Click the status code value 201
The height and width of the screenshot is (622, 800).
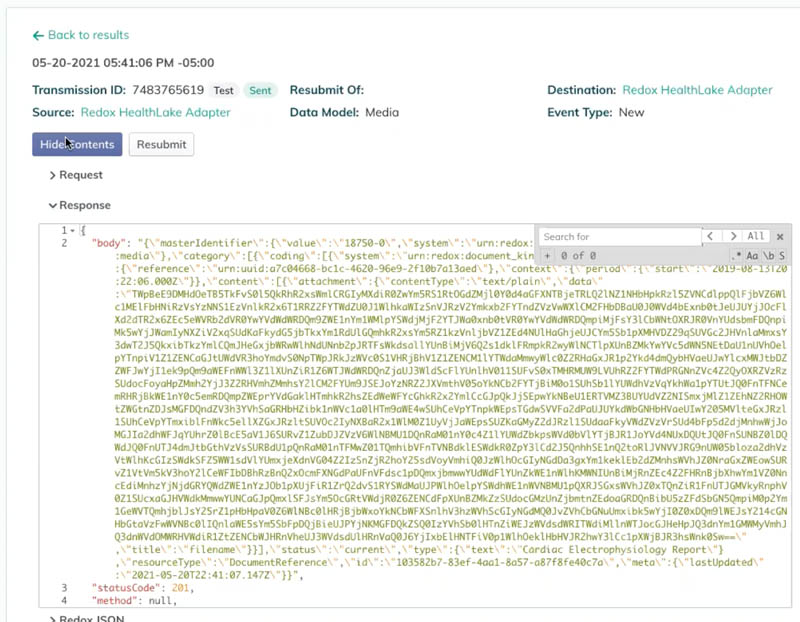click(x=180, y=588)
